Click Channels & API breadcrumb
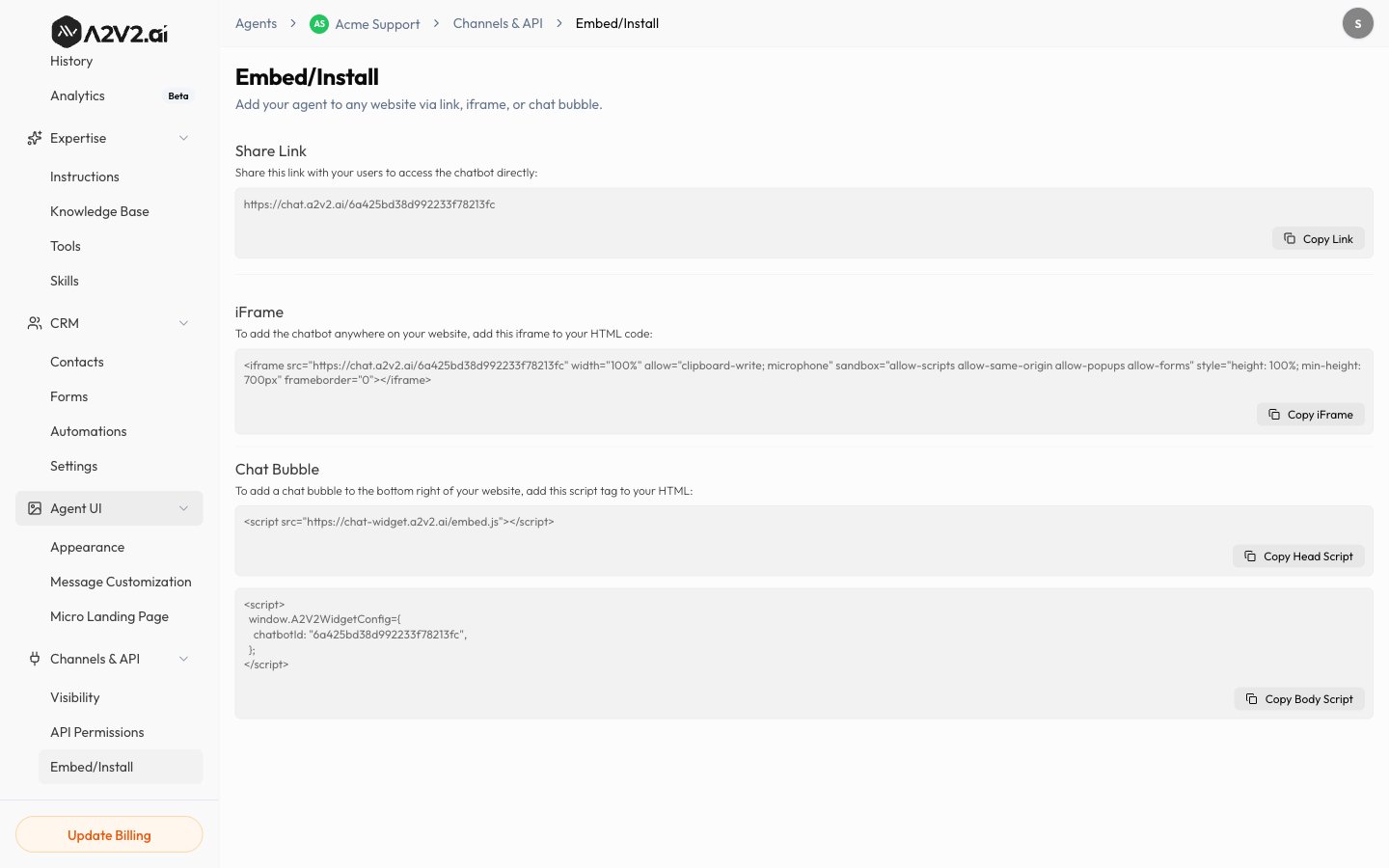Screen dimensions: 1389x868 pyautogui.click(x=498, y=23)
